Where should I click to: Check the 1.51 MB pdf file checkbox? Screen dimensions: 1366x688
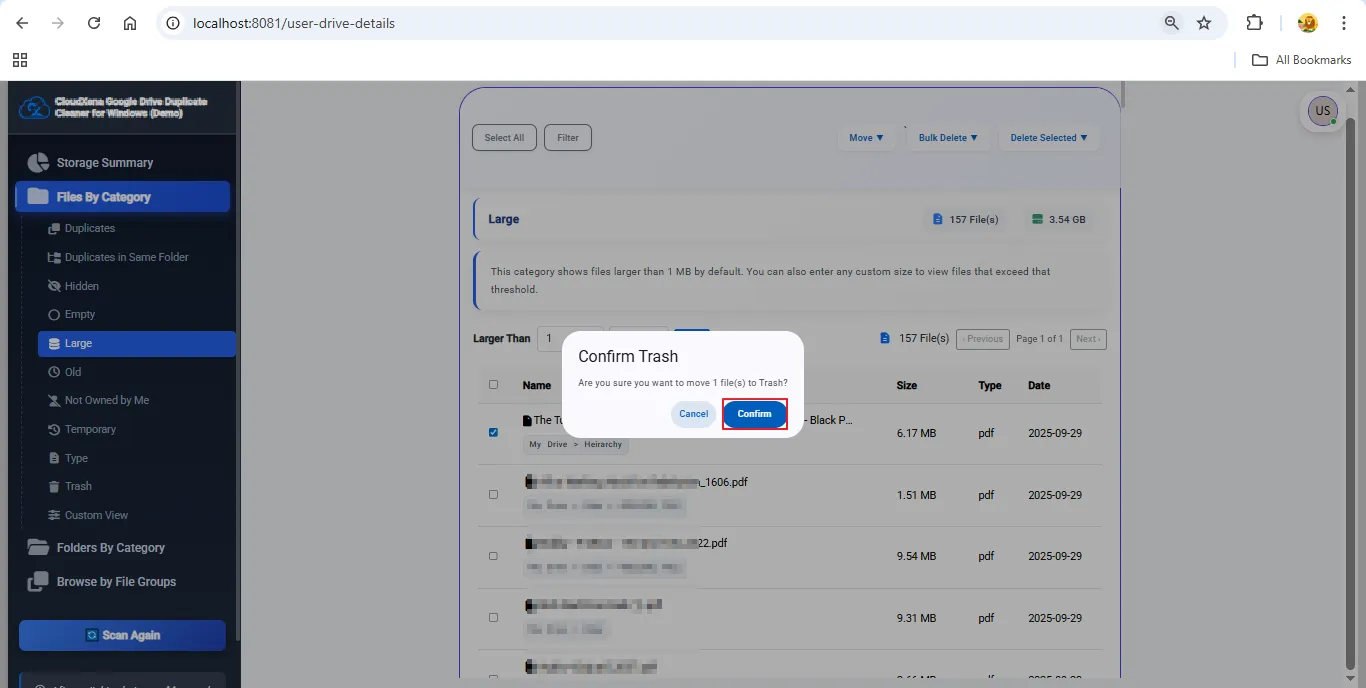[x=493, y=495]
